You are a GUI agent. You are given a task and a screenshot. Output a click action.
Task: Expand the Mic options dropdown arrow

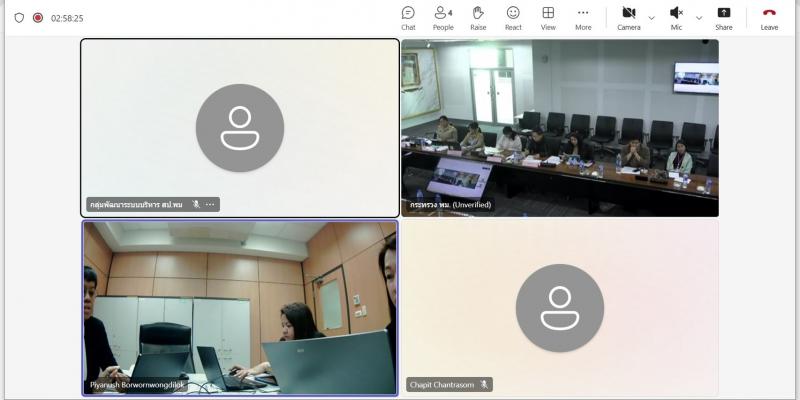click(x=699, y=18)
